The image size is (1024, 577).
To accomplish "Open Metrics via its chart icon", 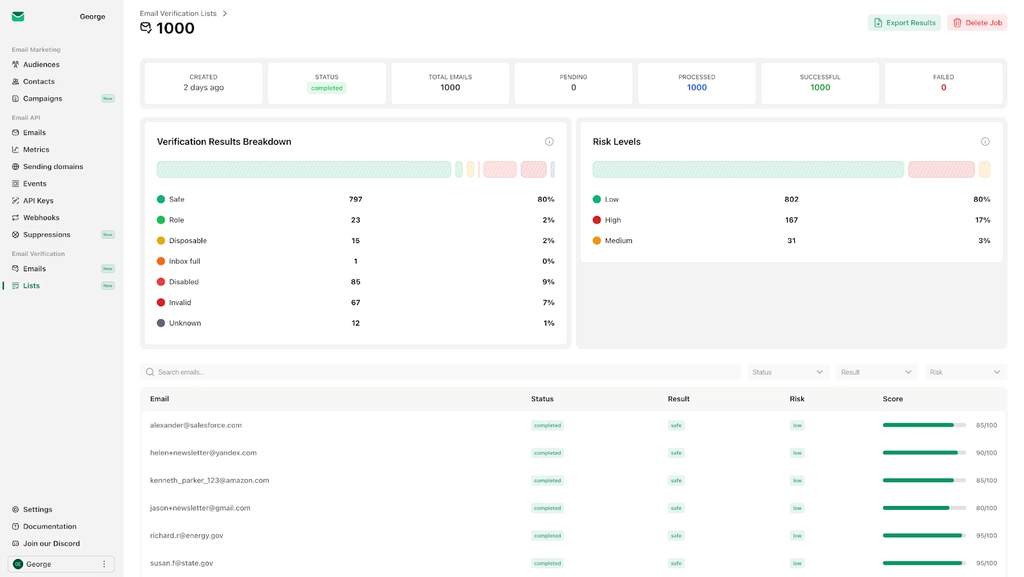I will (14, 149).
